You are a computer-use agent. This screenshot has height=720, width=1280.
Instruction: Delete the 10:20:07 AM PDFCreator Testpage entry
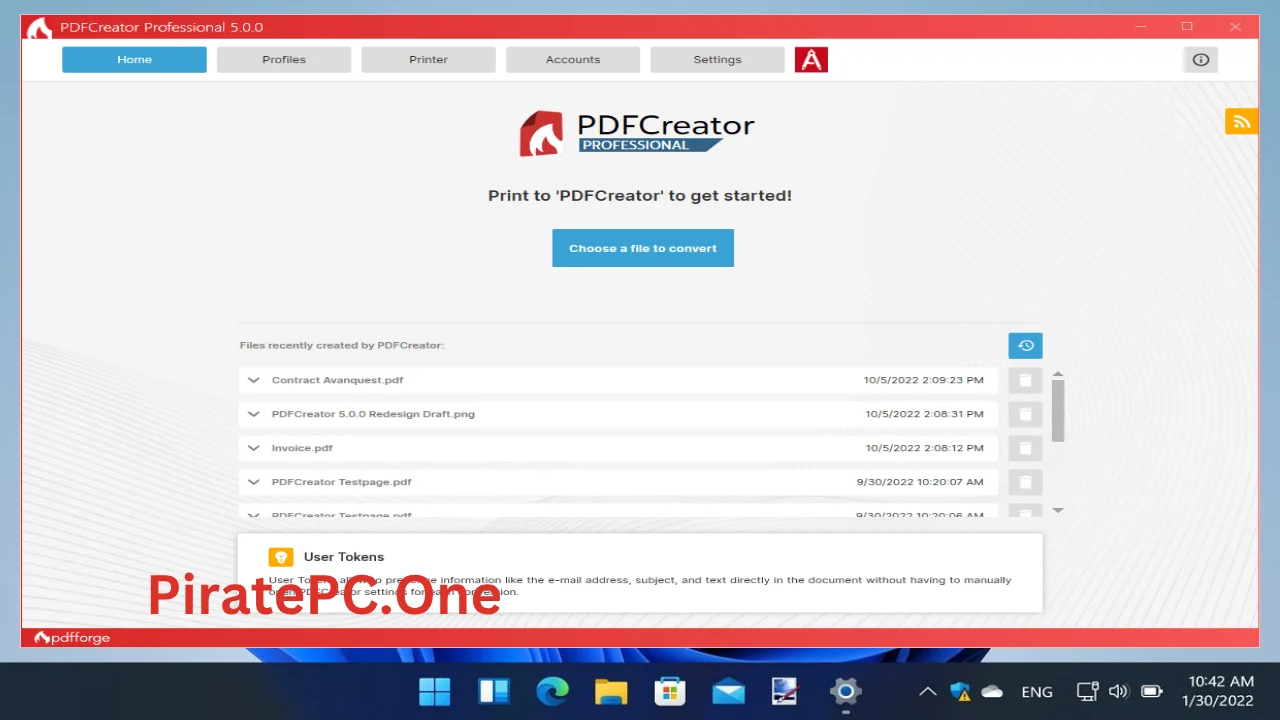pos(1025,482)
